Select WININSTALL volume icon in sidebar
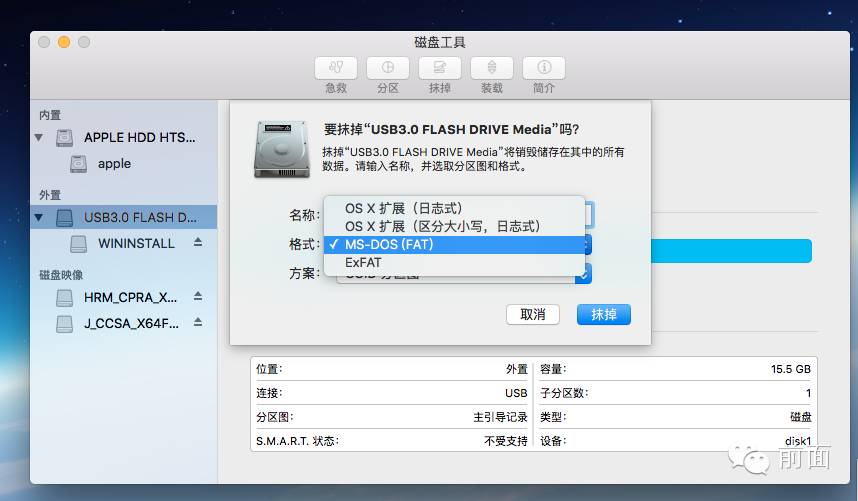Image resolution: width=858 pixels, height=501 pixels. tap(78, 243)
